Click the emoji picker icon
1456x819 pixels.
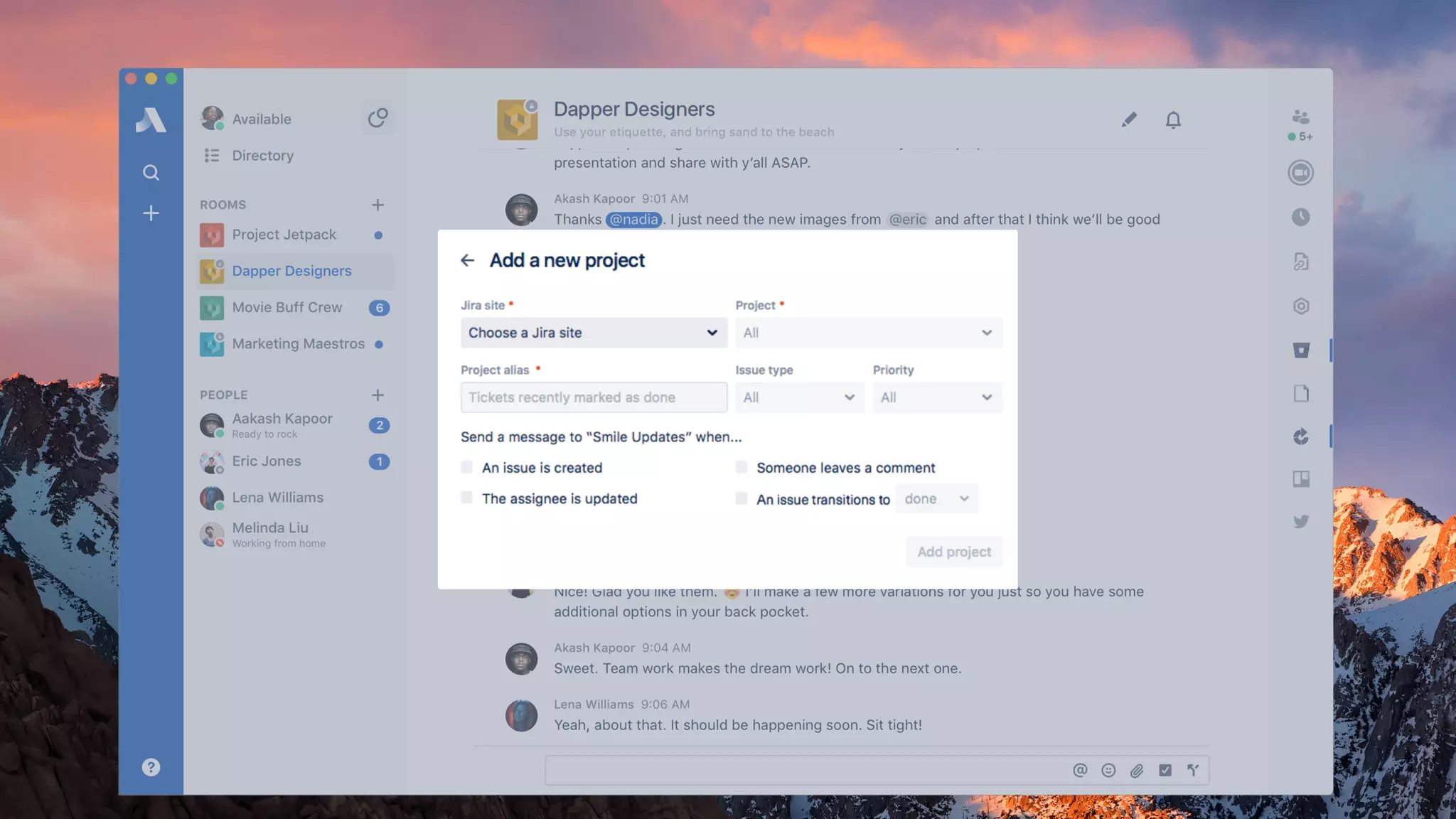point(1108,770)
